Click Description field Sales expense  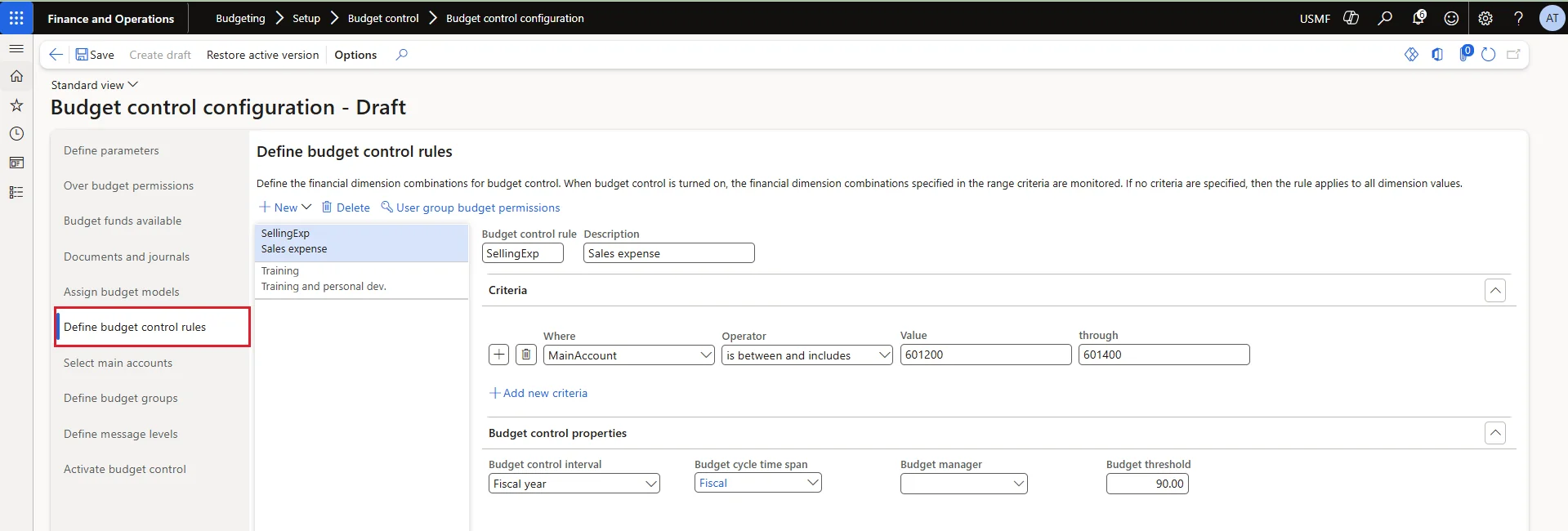pyautogui.click(x=669, y=253)
